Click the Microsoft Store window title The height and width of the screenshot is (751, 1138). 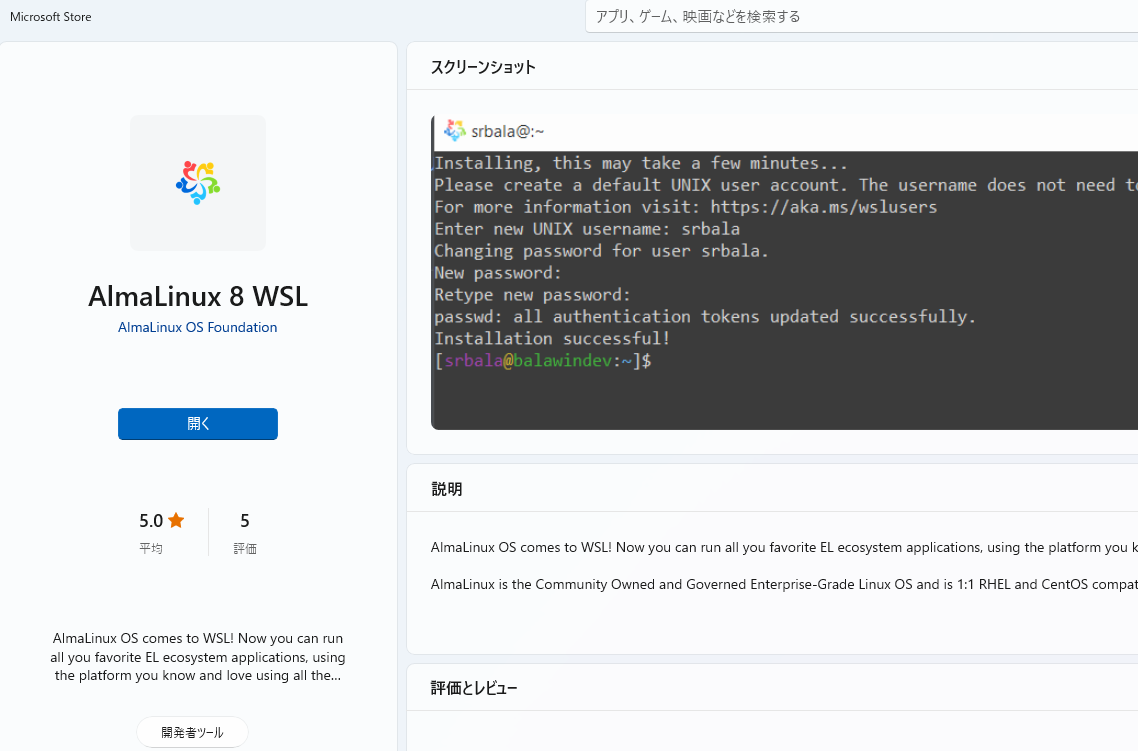(51, 17)
